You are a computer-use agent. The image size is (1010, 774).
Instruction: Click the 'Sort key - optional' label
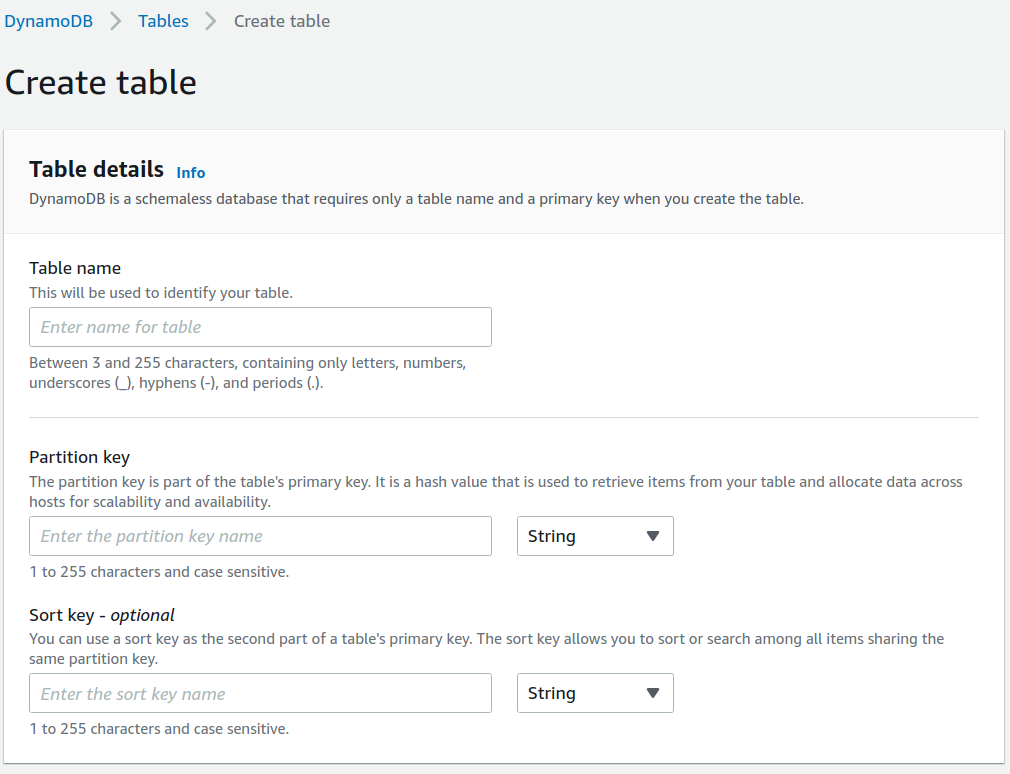(102, 615)
